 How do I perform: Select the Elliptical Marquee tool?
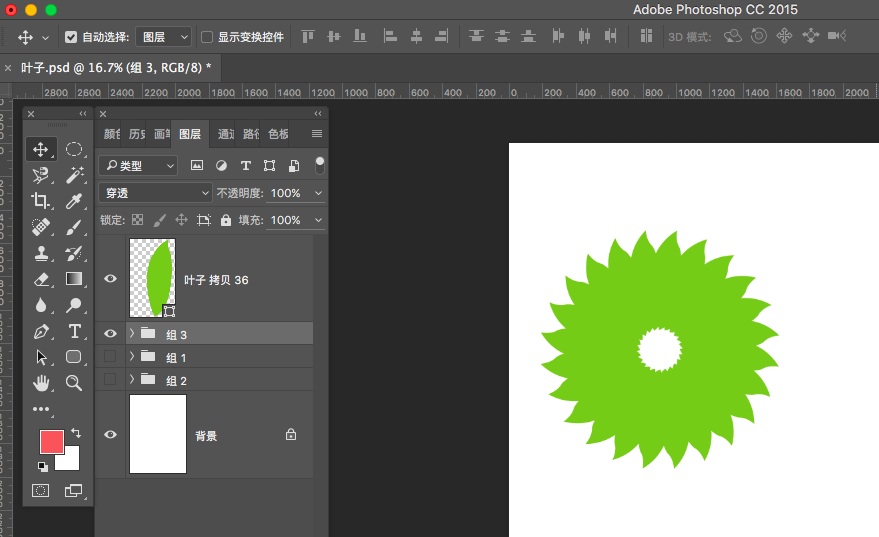(73, 149)
